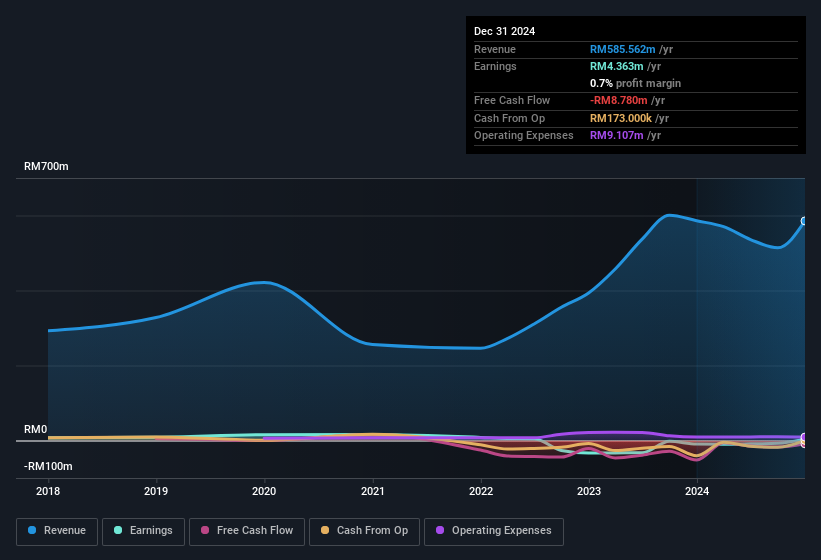Viewport: 821px width, 560px height.
Task: Click the 2024 x-axis label
Action: (697, 491)
